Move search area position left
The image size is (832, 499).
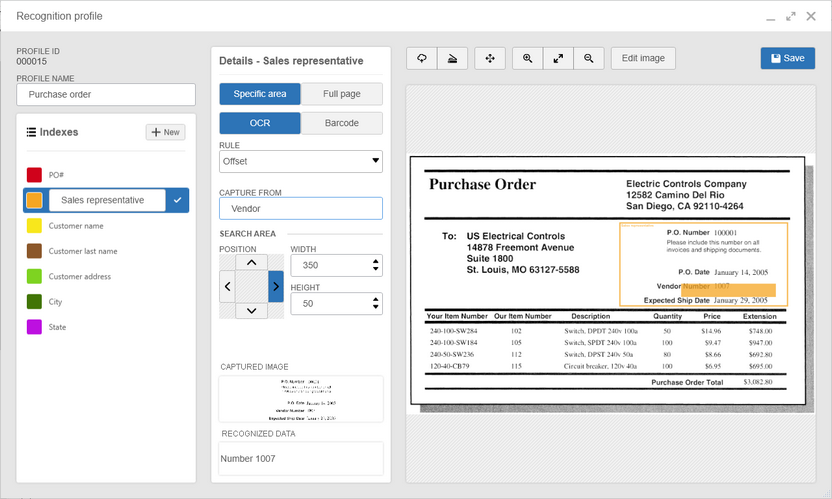[227, 287]
